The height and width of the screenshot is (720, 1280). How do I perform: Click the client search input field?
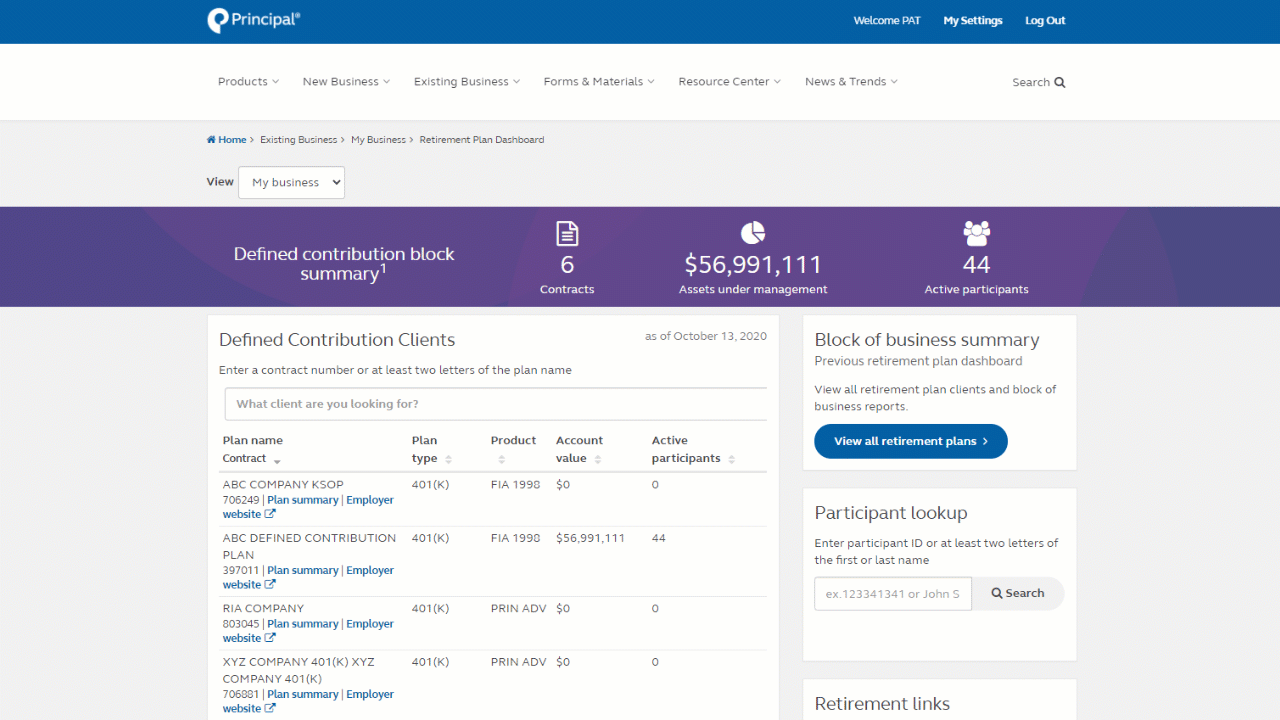(x=497, y=404)
